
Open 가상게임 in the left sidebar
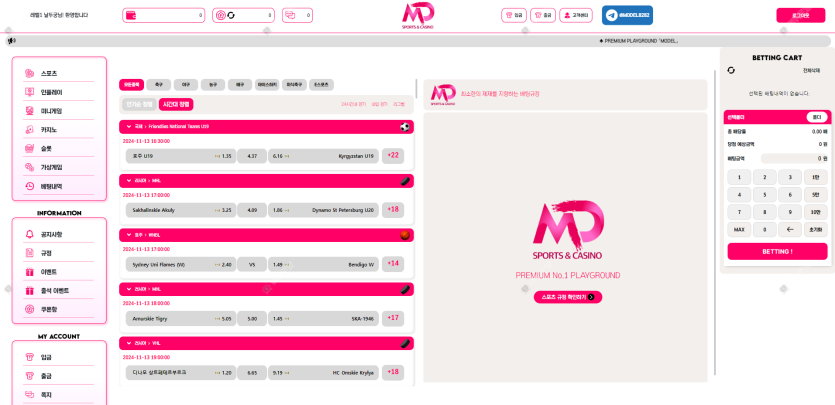click(x=59, y=167)
